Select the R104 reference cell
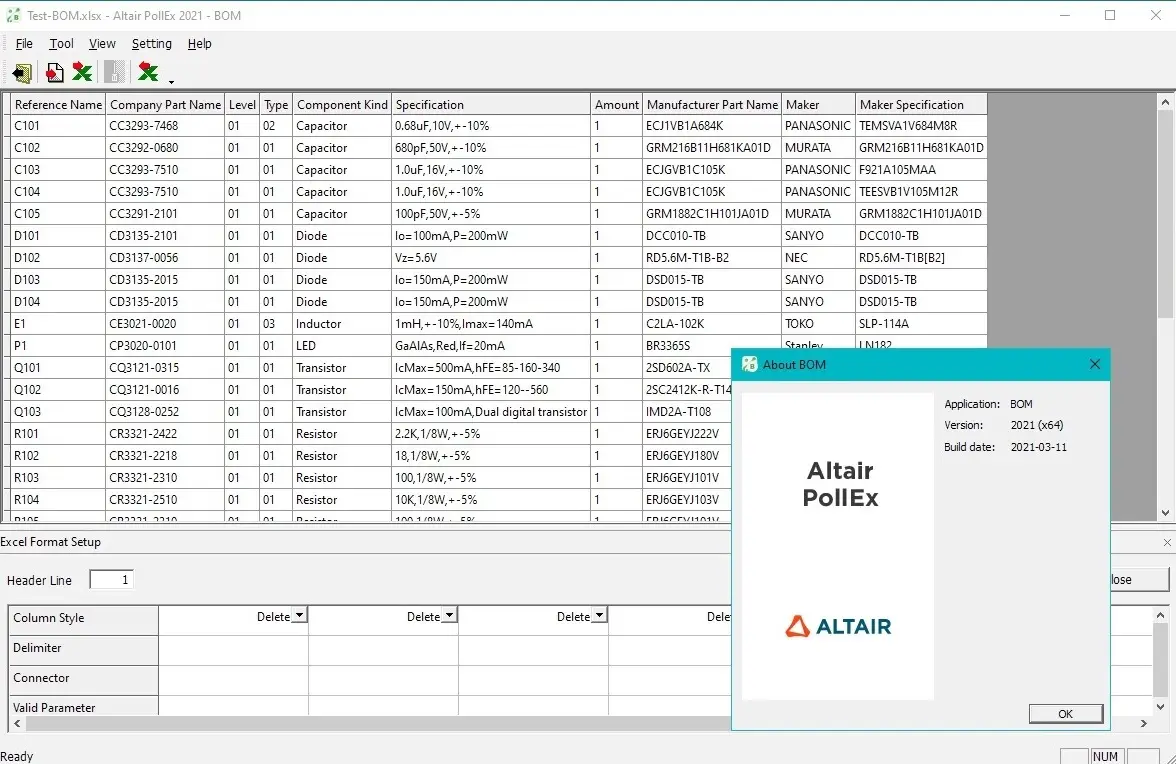This screenshot has height=764, width=1176. (x=58, y=499)
